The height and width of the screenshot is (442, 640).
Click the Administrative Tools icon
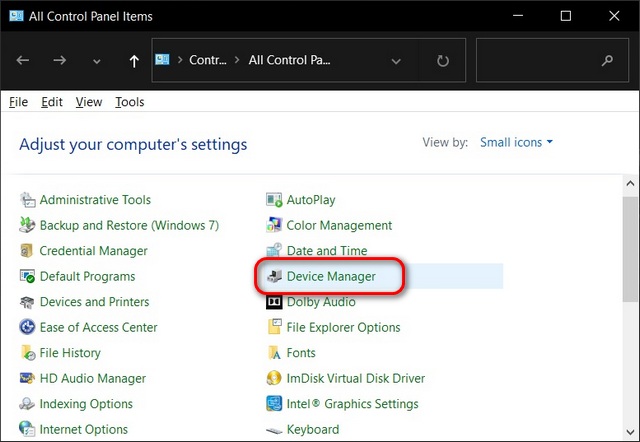[x=28, y=200]
